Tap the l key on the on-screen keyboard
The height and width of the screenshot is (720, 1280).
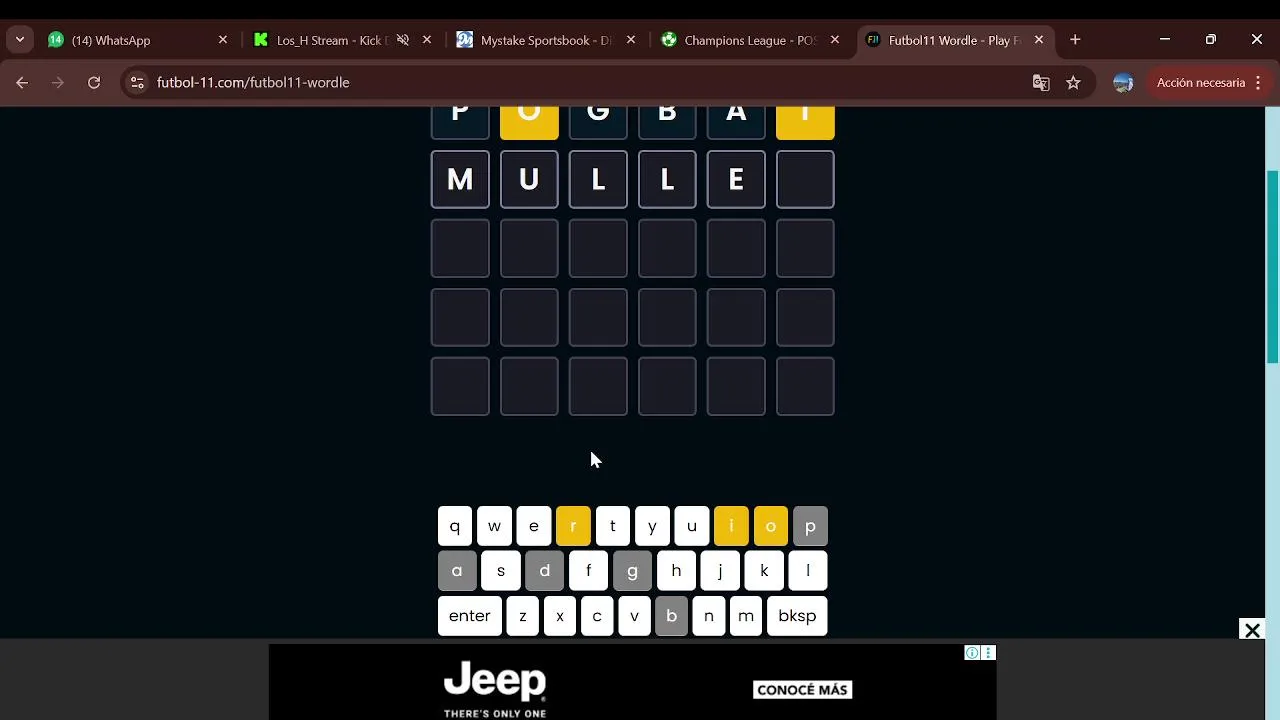[x=808, y=571]
